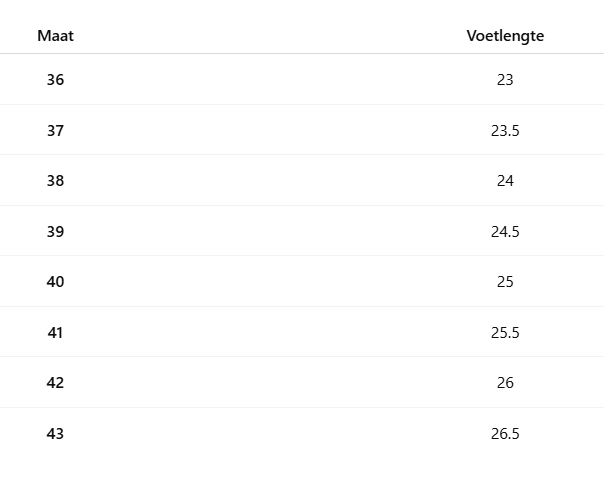This screenshot has height=480, width=604.
Task: Select size 41 in Maat column
Action: (x=55, y=332)
